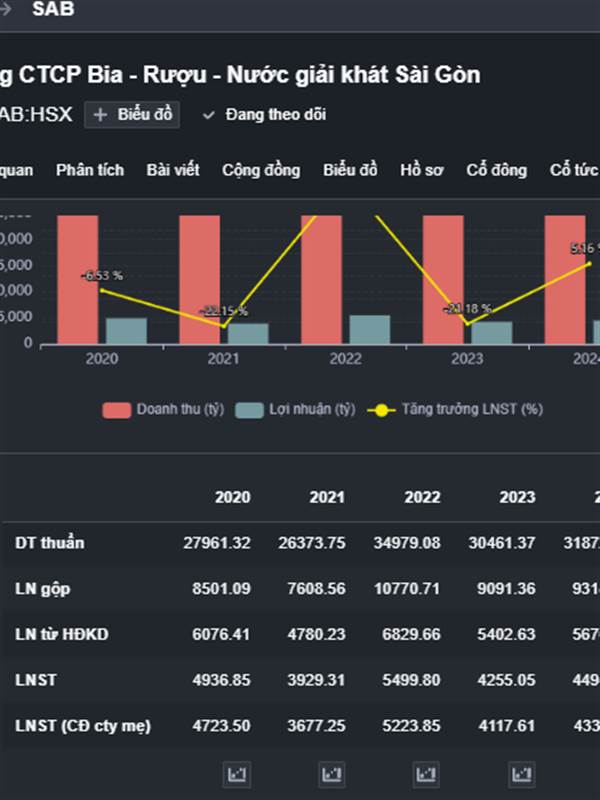
Task: Click LN gộp value 8501.09
Action: pos(221,589)
